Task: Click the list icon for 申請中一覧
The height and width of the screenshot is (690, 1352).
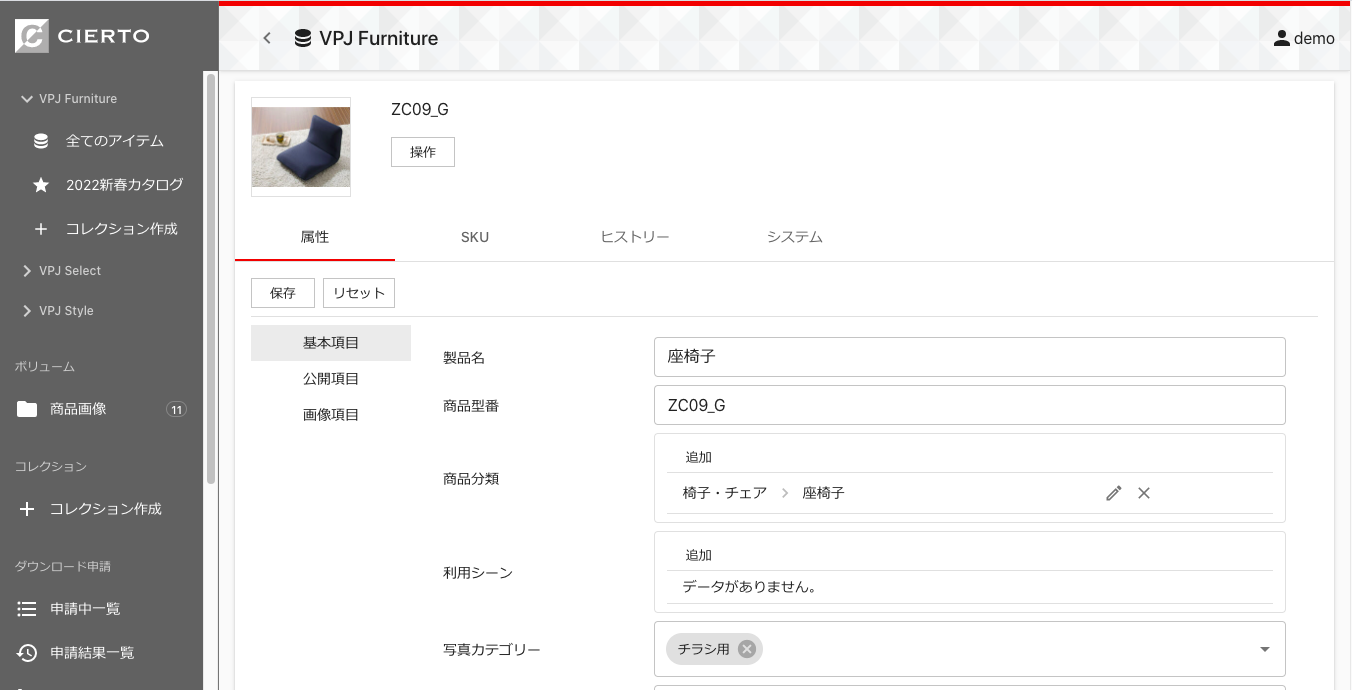Action: click(27, 609)
